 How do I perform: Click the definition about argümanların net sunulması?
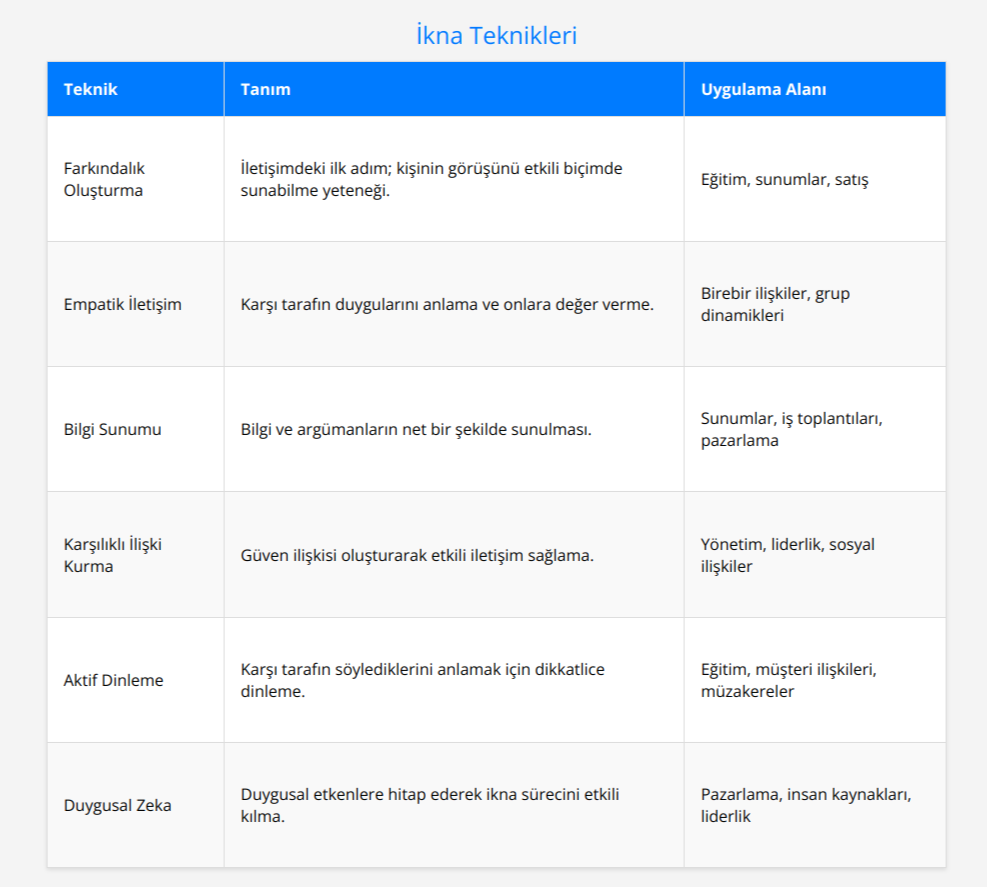tap(416, 429)
